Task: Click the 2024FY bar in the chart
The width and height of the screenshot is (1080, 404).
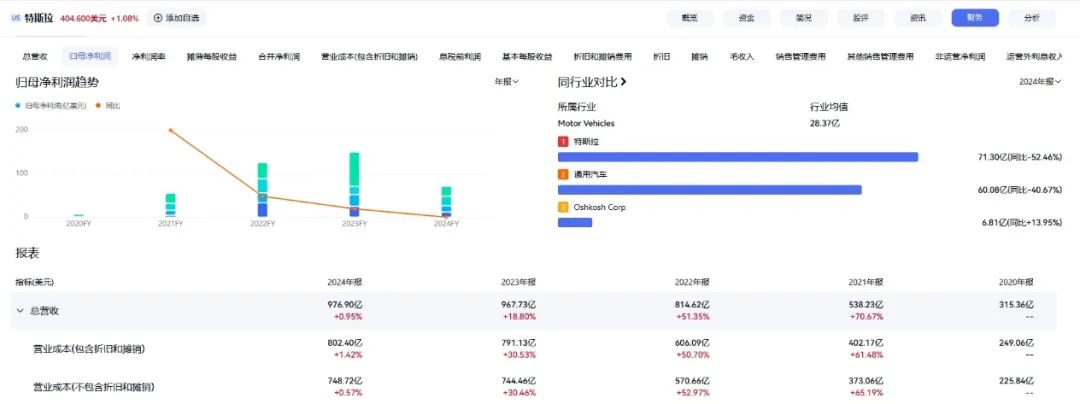Action: (446, 202)
